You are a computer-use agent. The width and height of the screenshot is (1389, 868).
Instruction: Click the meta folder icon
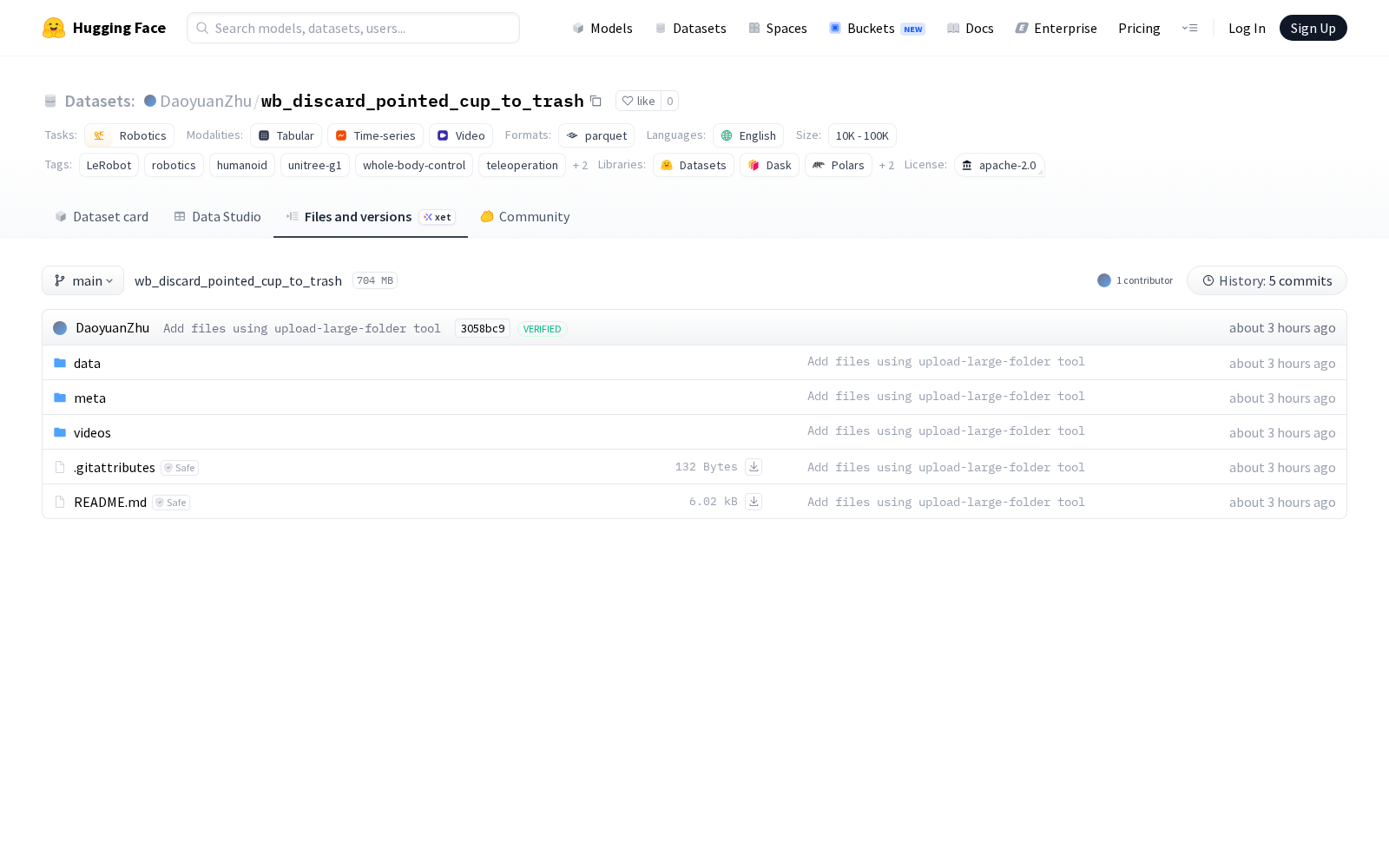click(60, 398)
